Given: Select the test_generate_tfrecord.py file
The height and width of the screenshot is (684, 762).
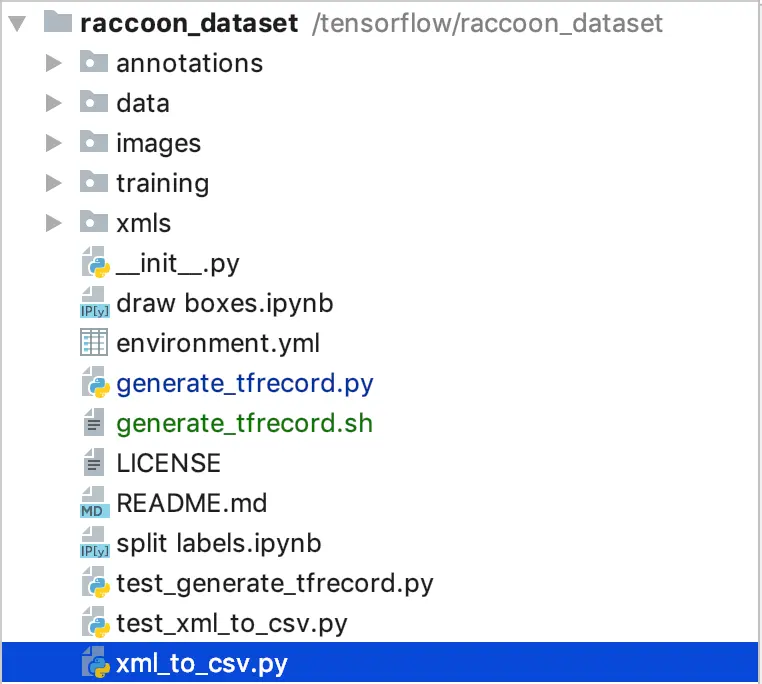Looking at the screenshot, I should pos(274,583).
